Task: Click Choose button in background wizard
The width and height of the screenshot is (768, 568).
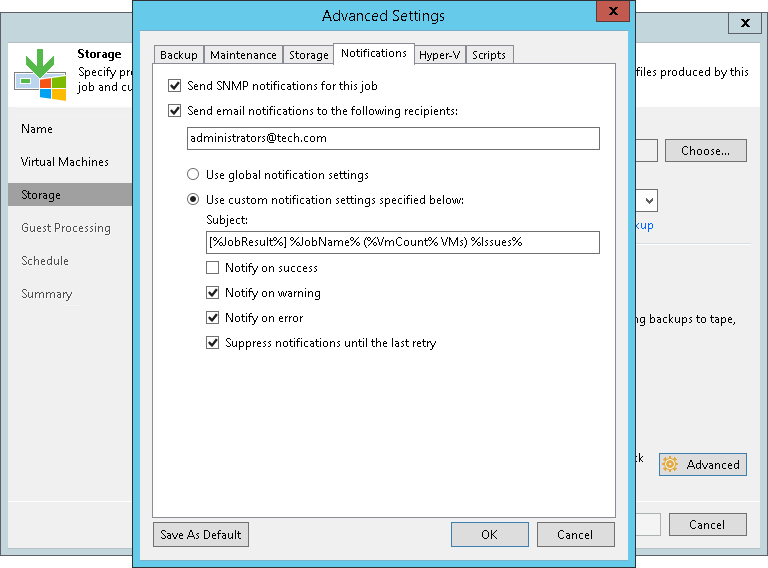Action: tap(706, 151)
